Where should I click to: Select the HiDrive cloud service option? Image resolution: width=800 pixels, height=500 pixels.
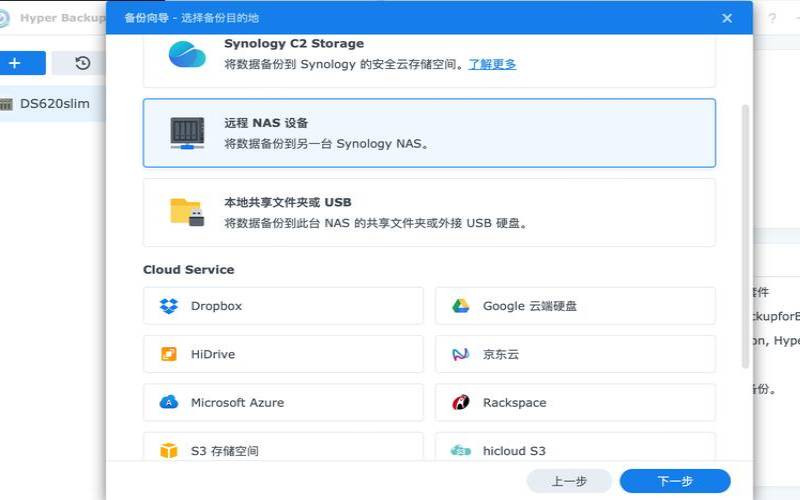point(283,354)
